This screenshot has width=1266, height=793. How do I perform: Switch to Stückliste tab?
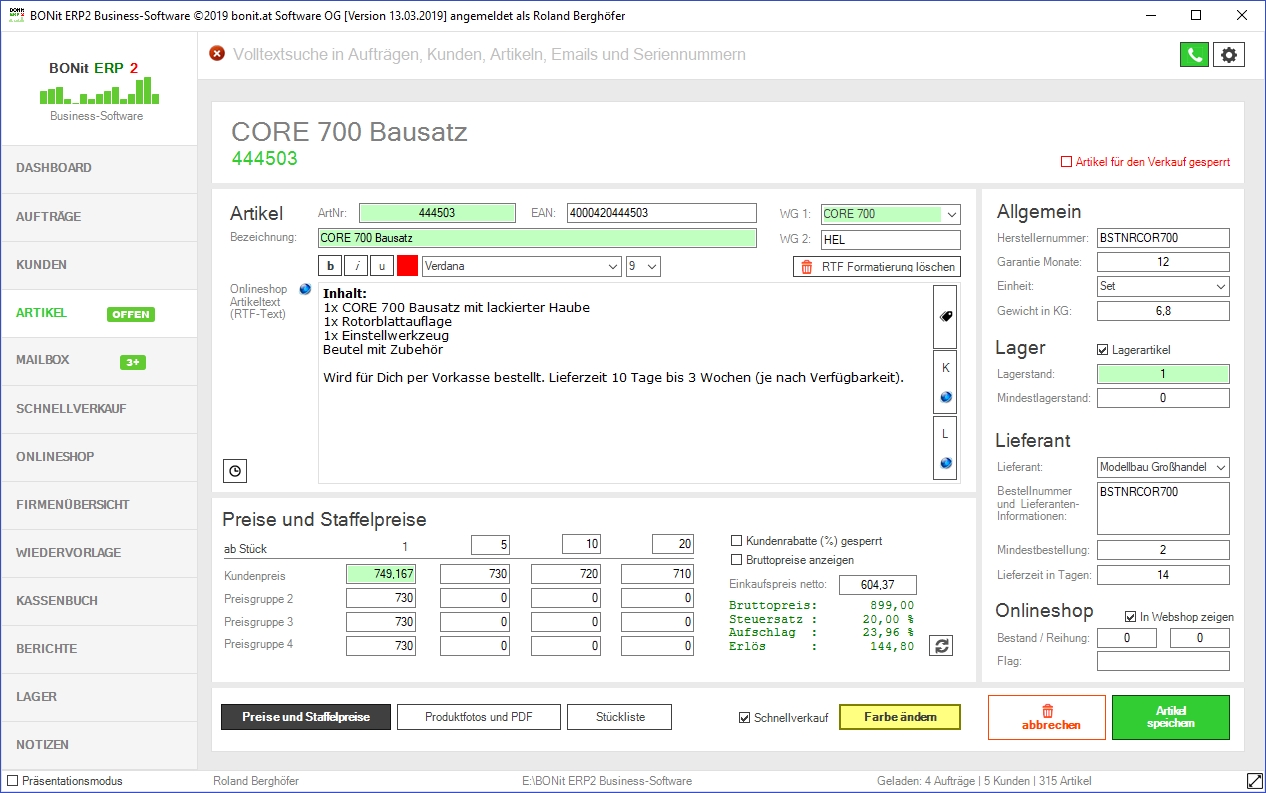click(620, 717)
